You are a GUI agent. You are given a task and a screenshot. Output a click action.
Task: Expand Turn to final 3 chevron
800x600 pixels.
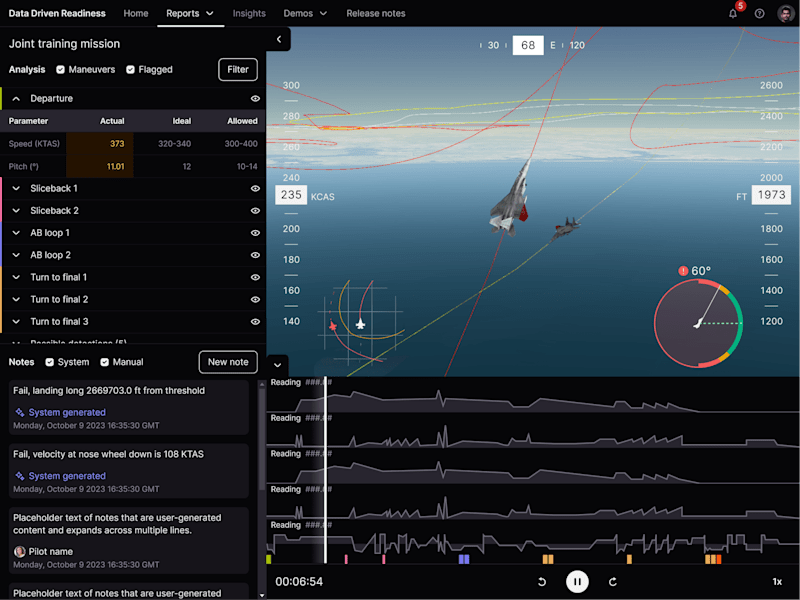16,321
